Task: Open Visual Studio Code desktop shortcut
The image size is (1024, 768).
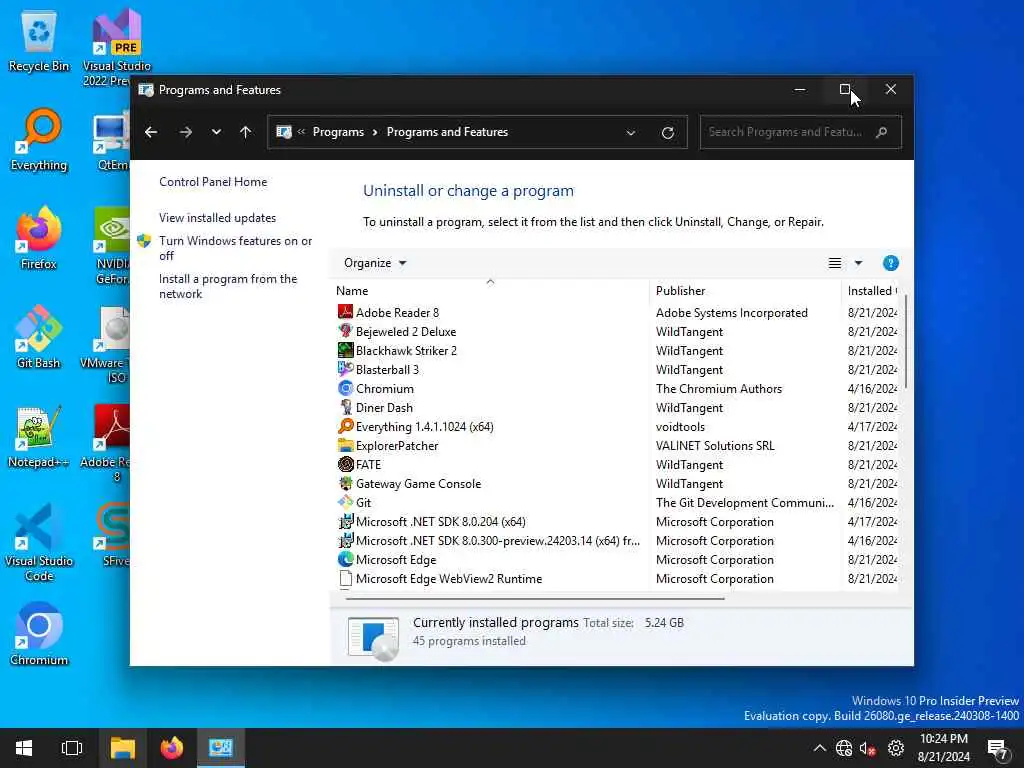Action: 39,543
